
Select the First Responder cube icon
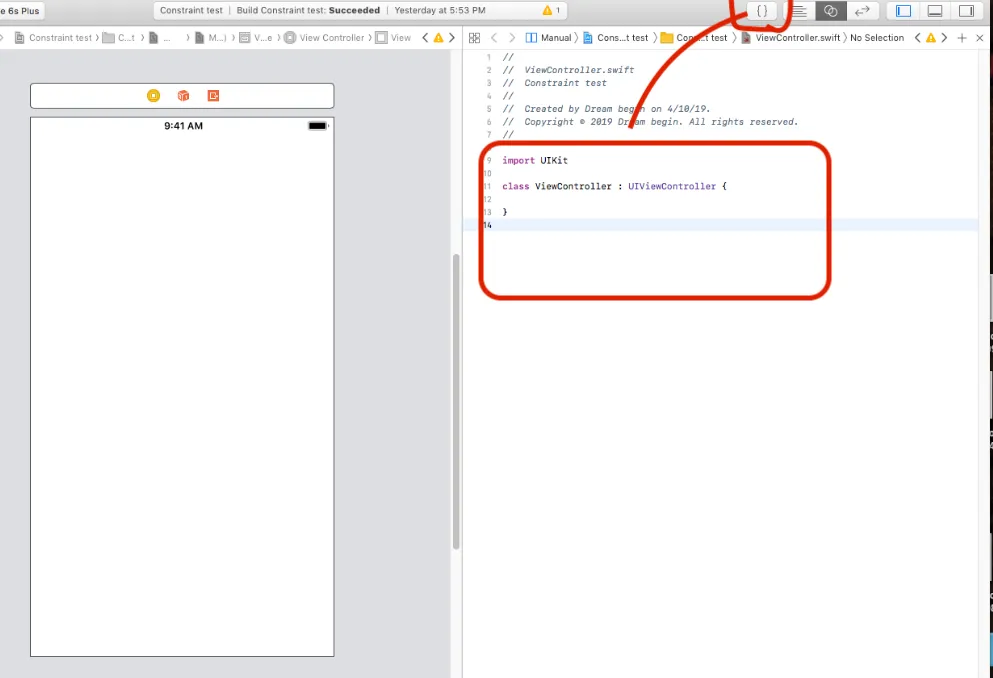pos(183,96)
